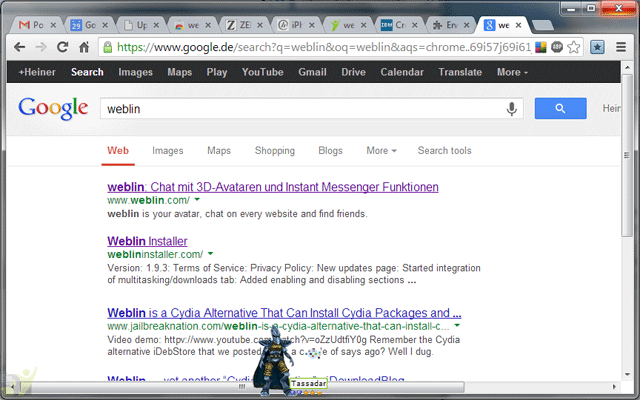
Task: Click the Tassadar avatar figure
Action: tap(273, 361)
